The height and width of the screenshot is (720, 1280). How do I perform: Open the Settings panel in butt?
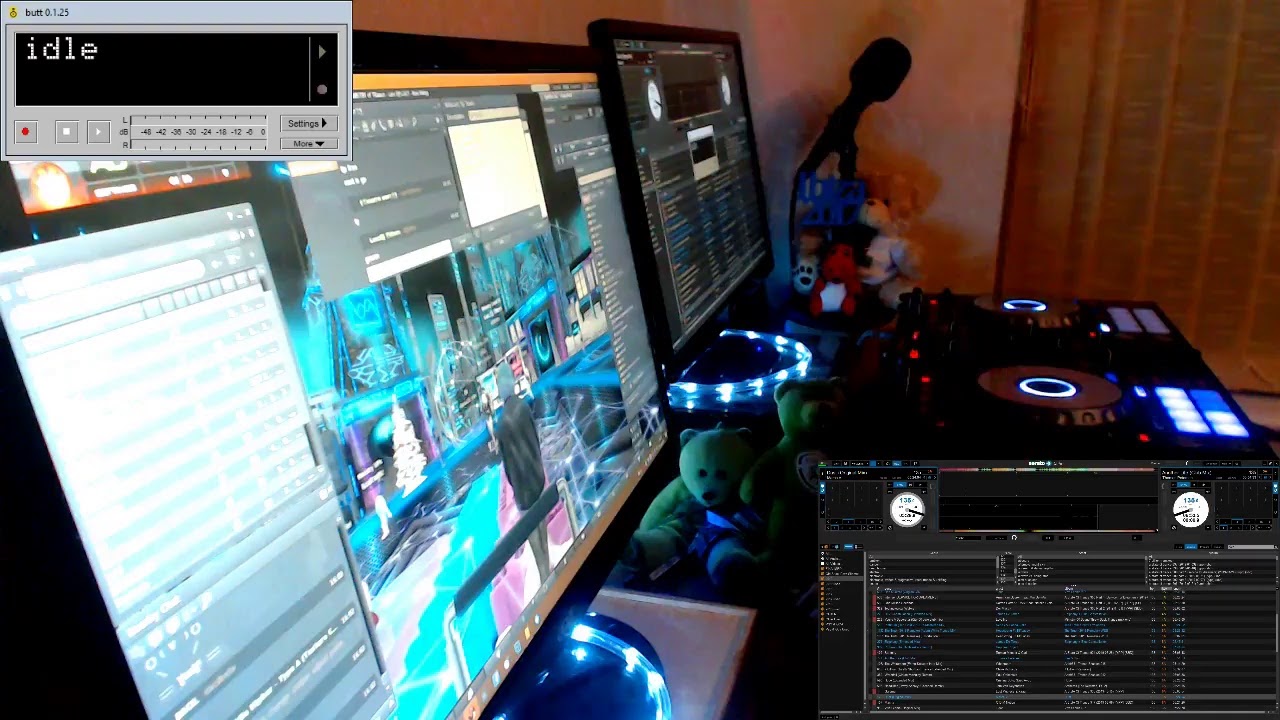tap(308, 124)
